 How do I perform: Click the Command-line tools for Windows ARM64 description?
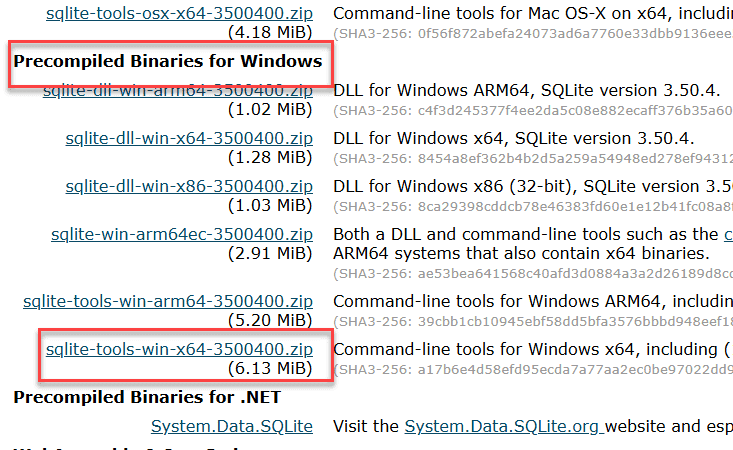point(530,301)
